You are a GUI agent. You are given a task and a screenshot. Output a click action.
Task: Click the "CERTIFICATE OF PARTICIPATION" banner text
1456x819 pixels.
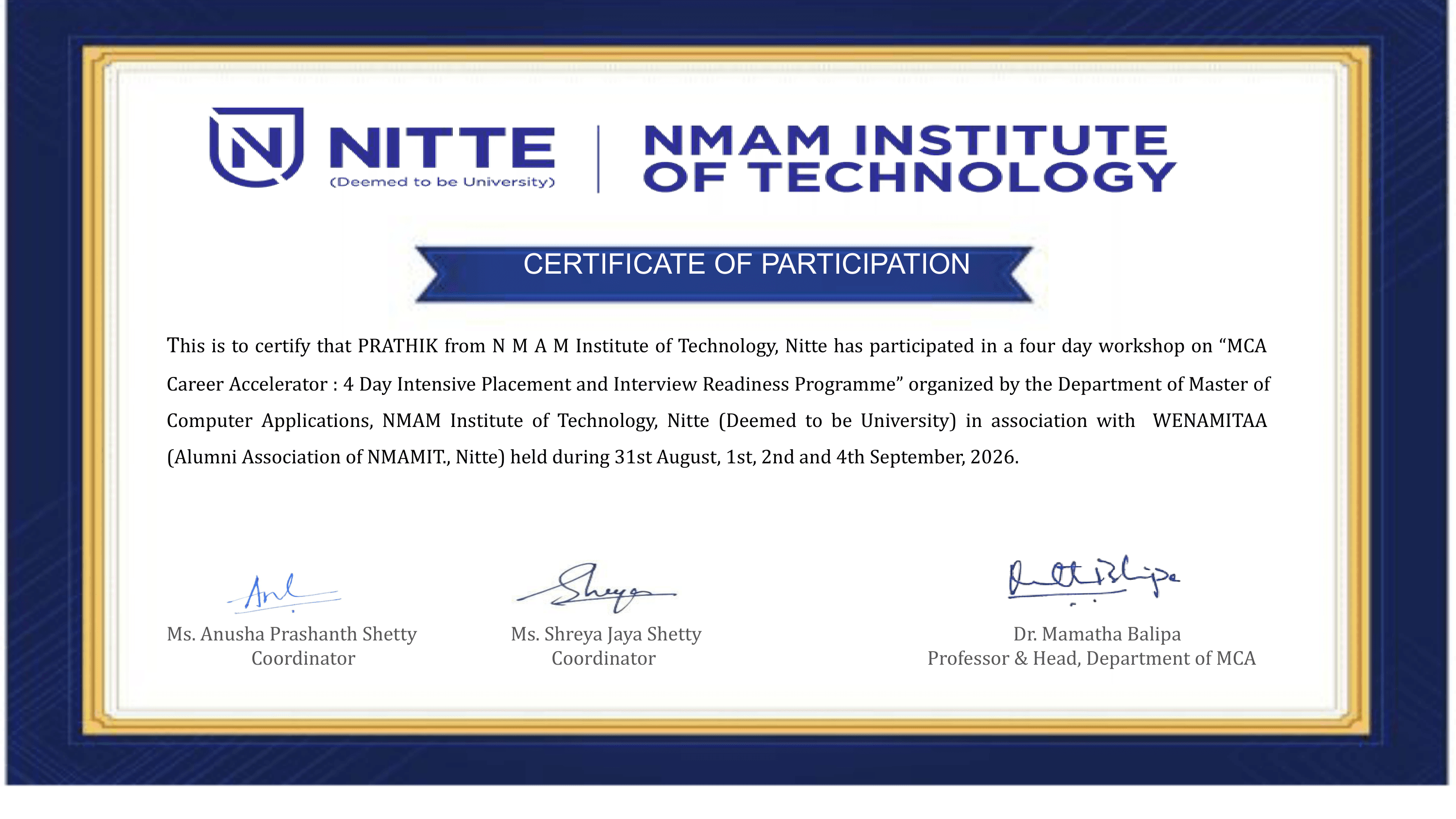[x=746, y=264]
